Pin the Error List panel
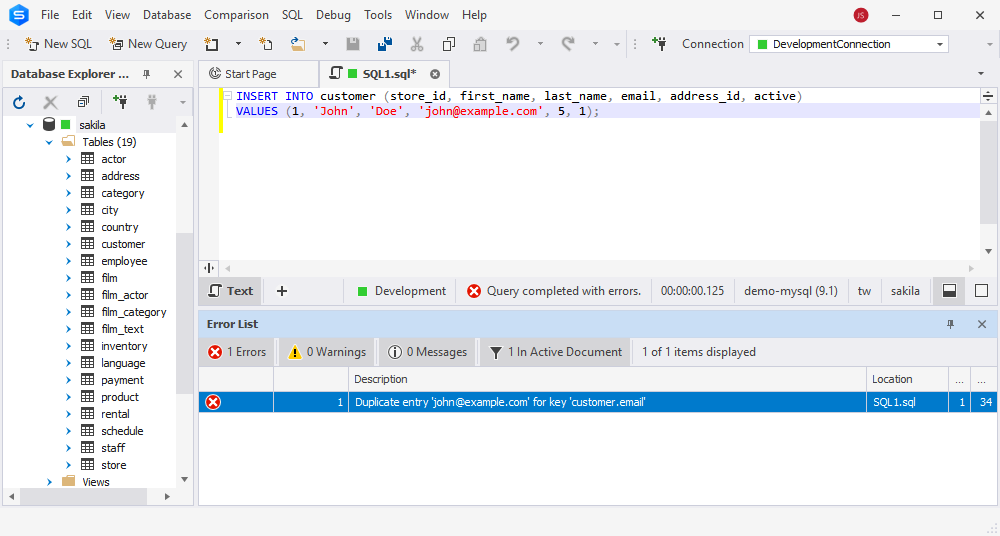1000x536 pixels. 950,324
